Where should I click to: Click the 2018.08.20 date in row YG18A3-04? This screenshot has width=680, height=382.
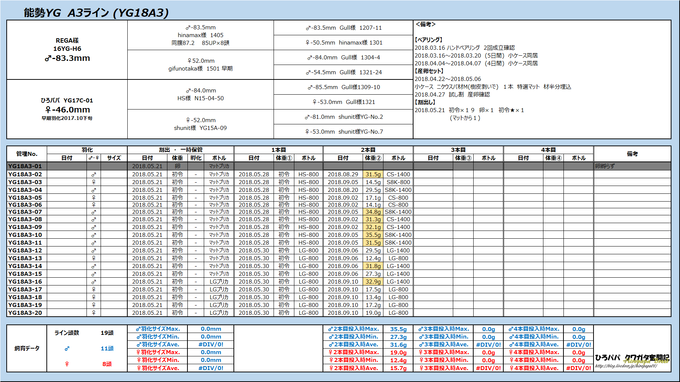point(343,190)
